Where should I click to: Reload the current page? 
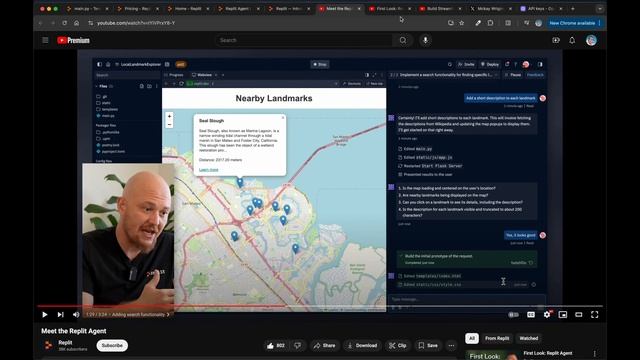[64, 23]
